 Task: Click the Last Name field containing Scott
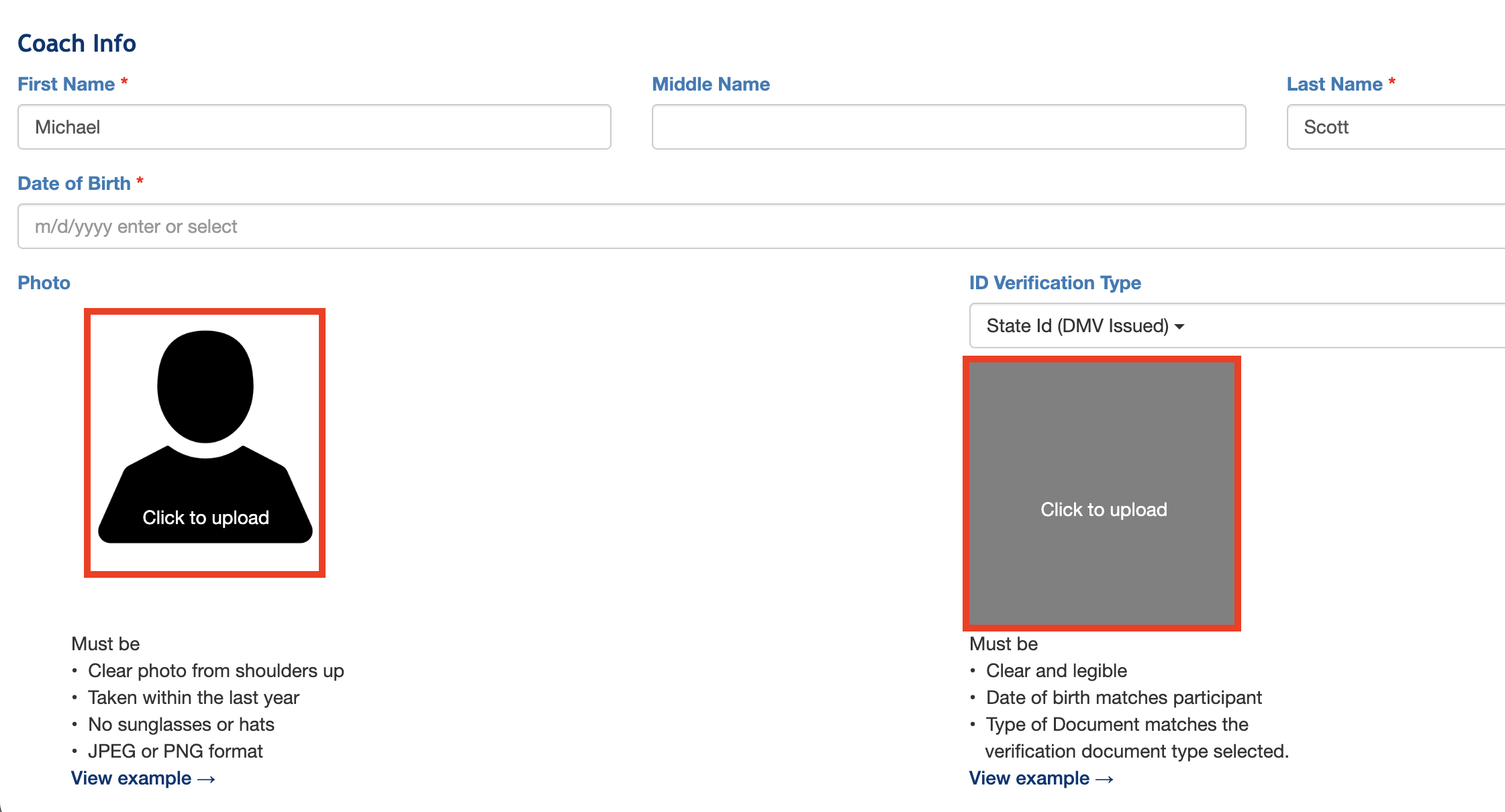(1395, 127)
